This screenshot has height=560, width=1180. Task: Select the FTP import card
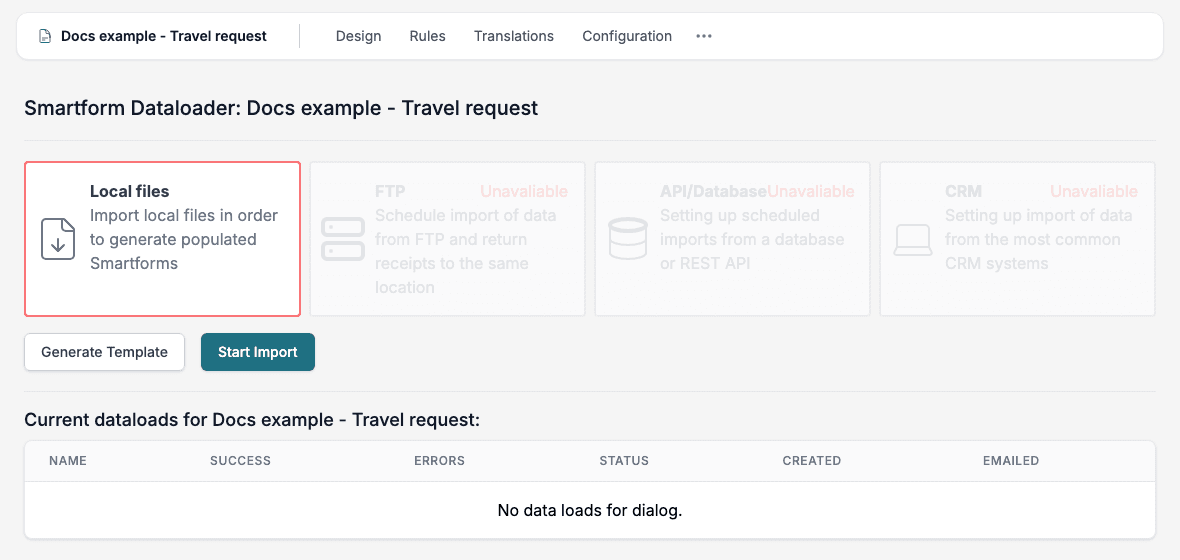(x=448, y=239)
